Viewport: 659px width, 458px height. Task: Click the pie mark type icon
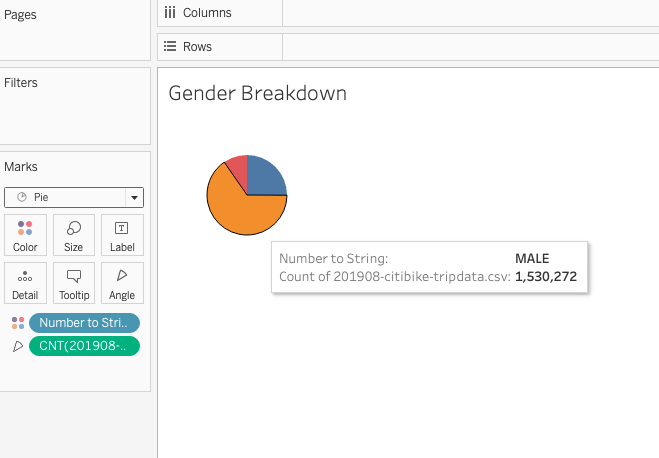(22, 197)
